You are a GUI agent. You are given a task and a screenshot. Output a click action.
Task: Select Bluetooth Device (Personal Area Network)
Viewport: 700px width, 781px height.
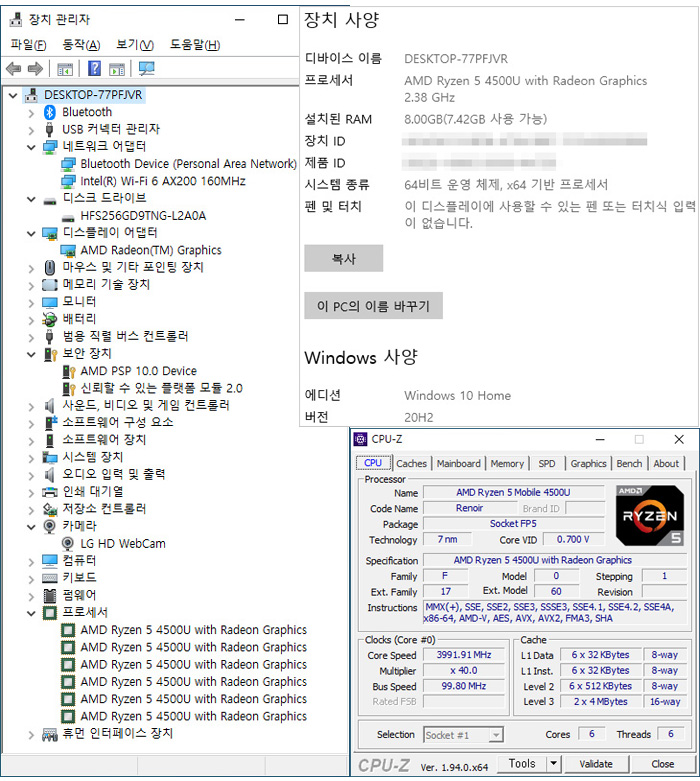click(188, 164)
